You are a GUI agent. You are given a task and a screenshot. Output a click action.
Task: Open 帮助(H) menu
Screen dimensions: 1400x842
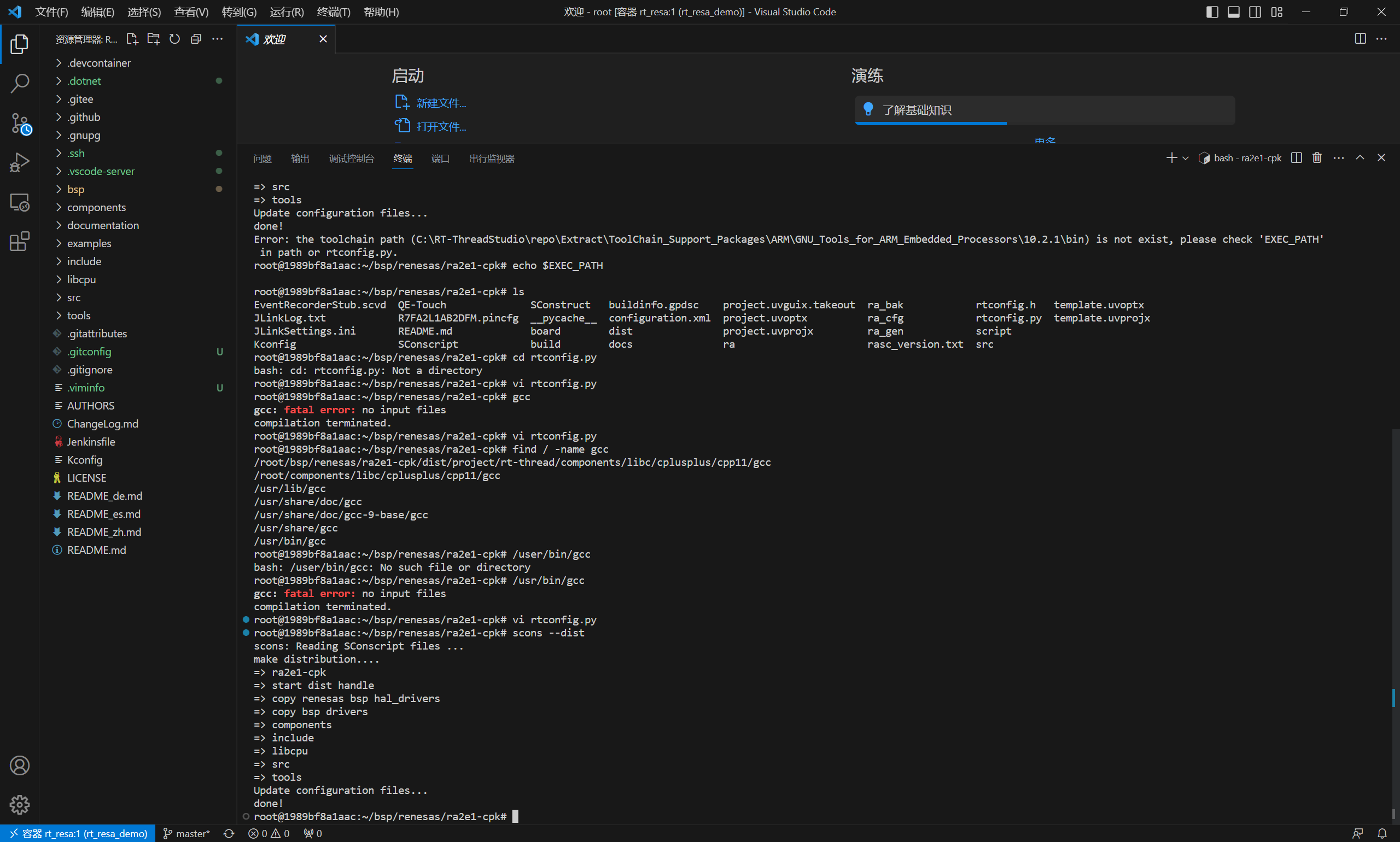pos(381,11)
